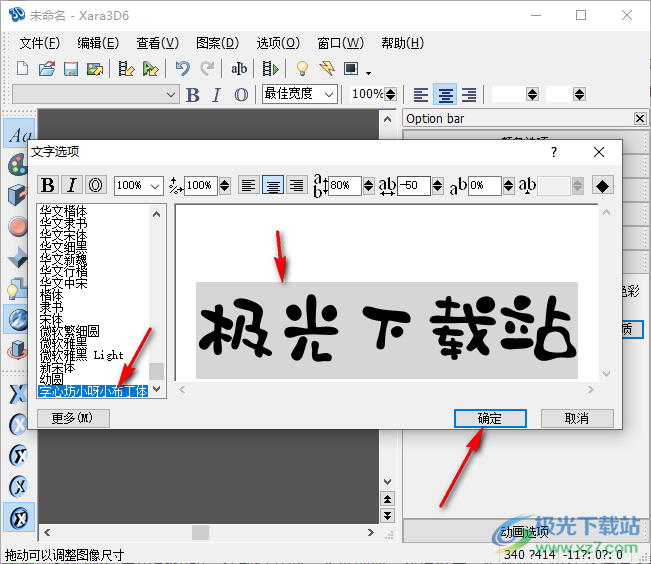Screen dimensions: 651x564
Task: Select the extrusion cube tool in sidebar
Action: pos(17,195)
